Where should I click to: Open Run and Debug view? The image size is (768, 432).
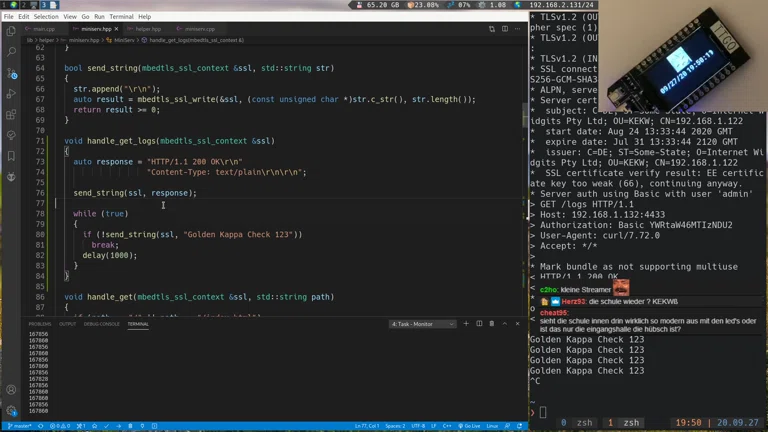(x=11, y=94)
